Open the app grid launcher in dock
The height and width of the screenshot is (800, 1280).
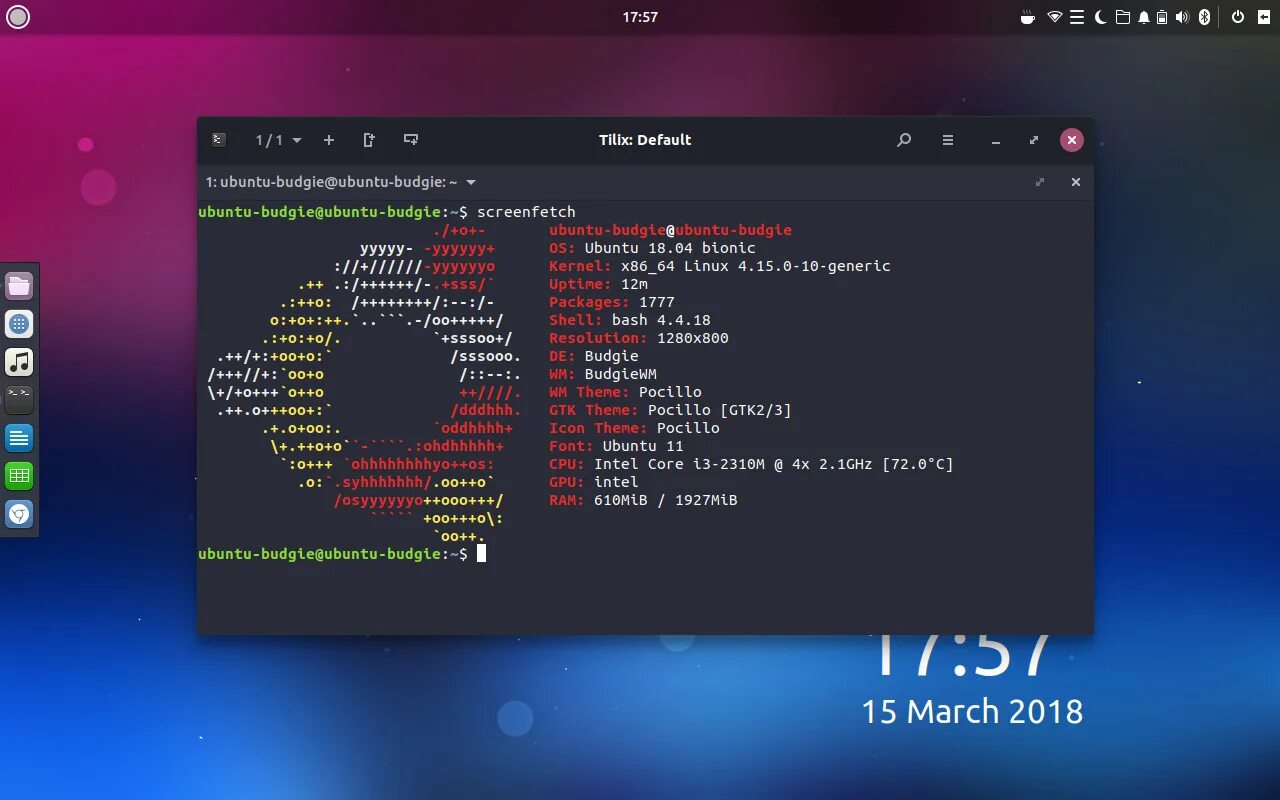(19, 324)
